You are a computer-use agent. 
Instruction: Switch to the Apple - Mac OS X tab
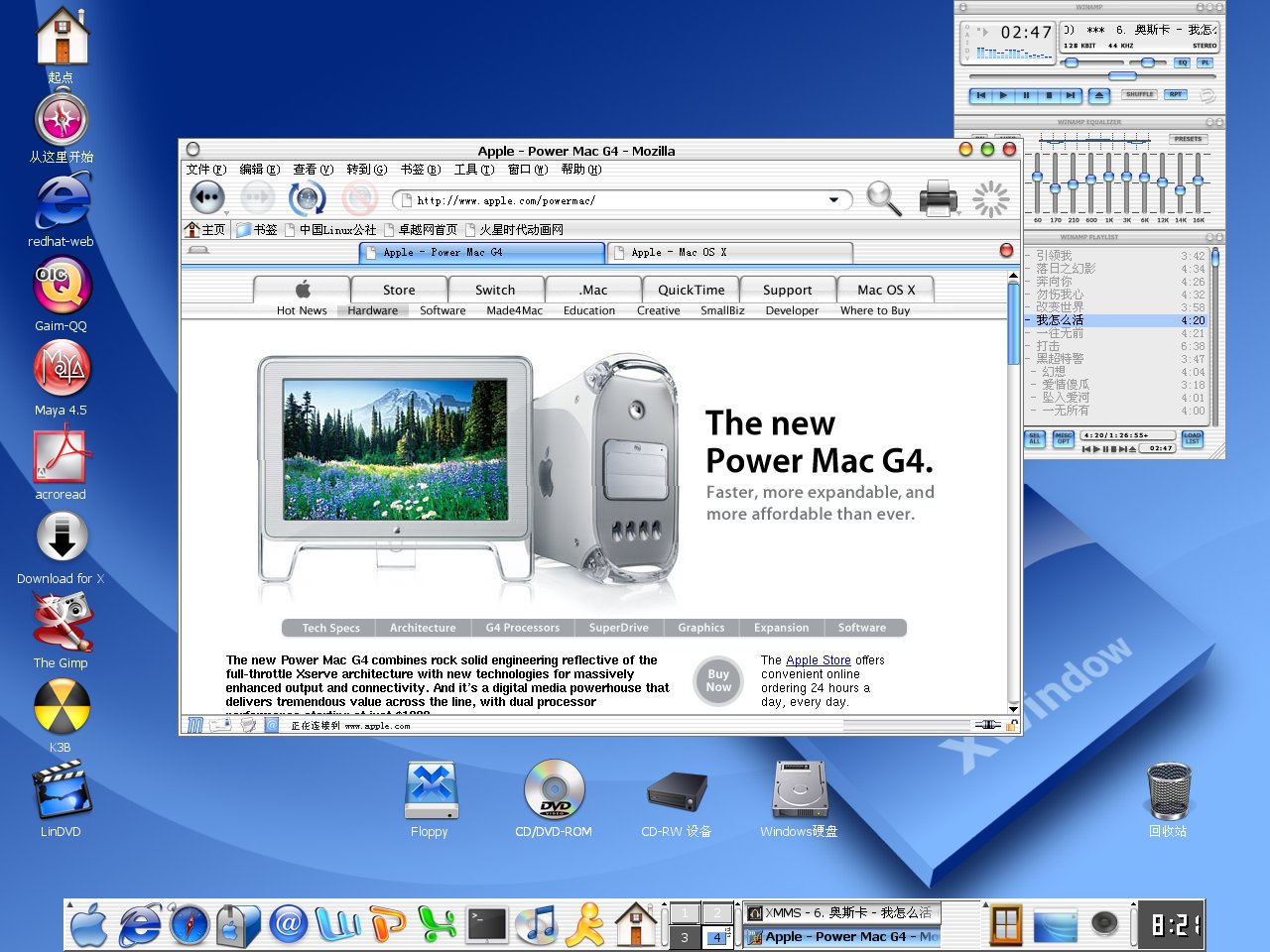[730, 252]
